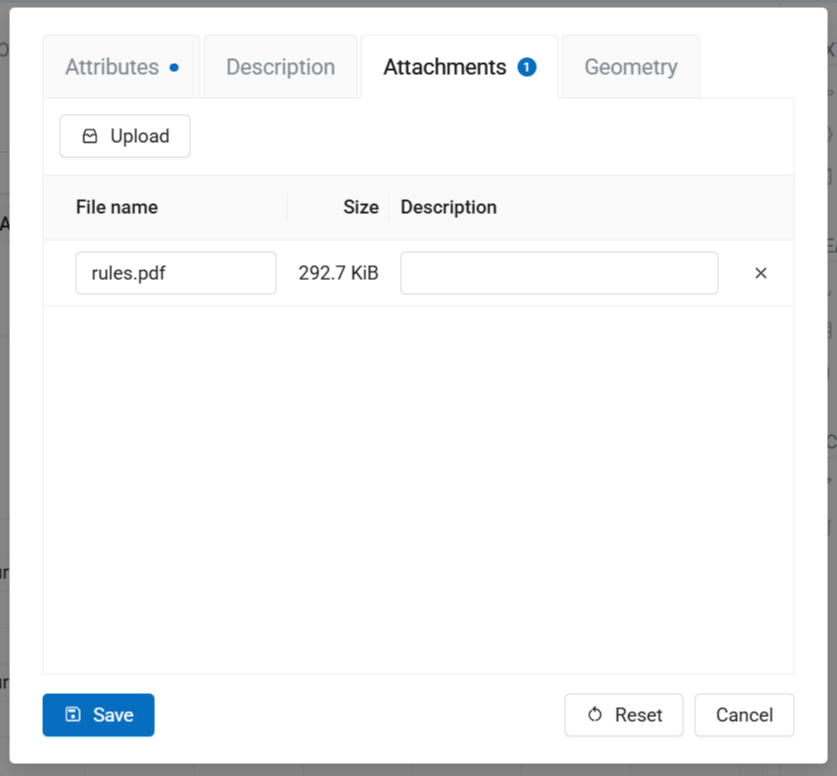Click the Description column header
This screenshot has width=837, height=776.
click(x=448, y=207)
